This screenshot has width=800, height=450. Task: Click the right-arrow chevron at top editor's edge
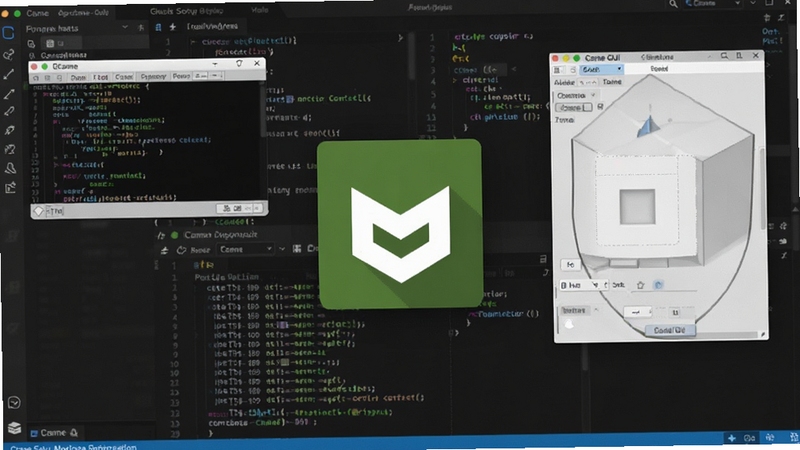click(x=400, y=37)
